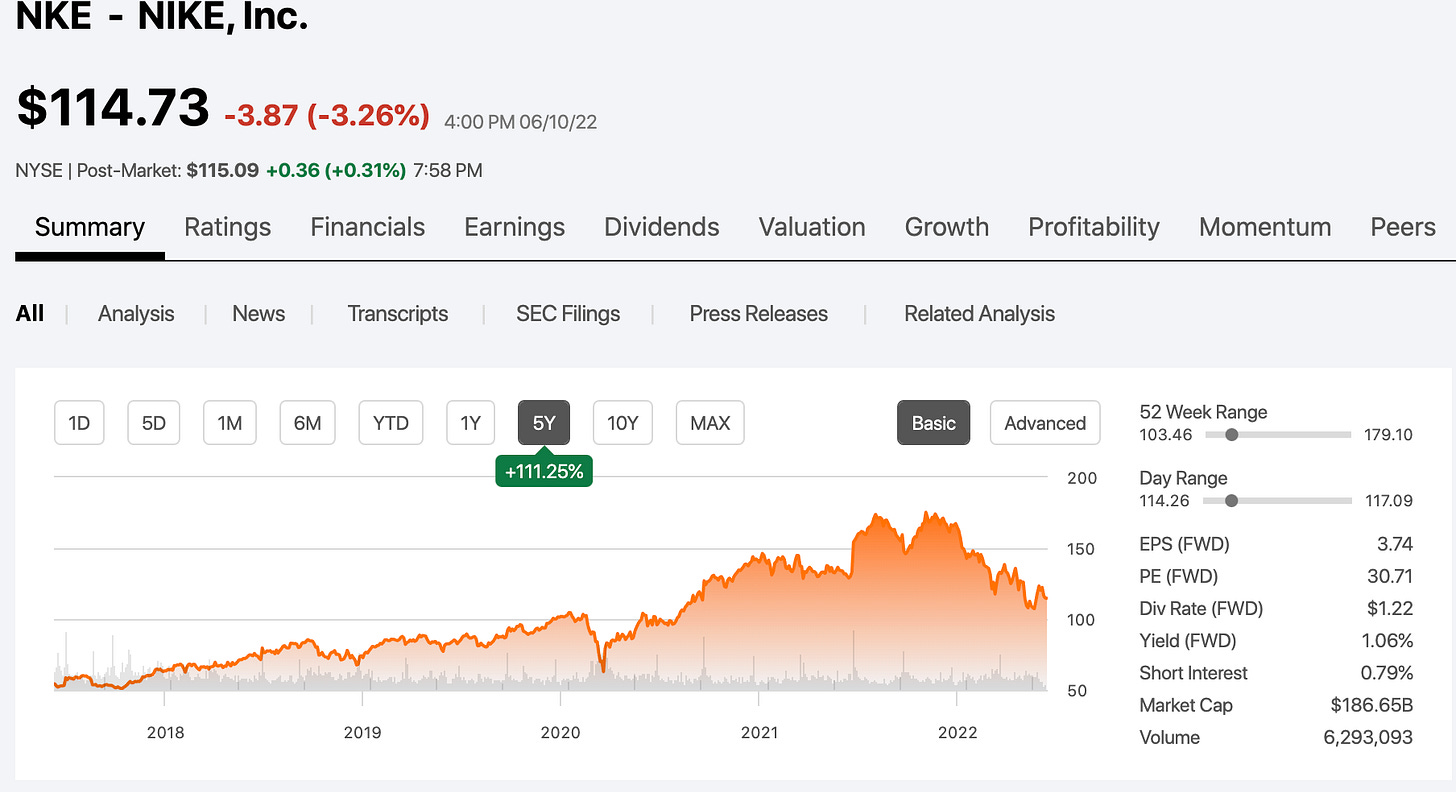Click the Day Range slider marker
Screen dimensions: 1456x792
click(x=1232, y=501)
